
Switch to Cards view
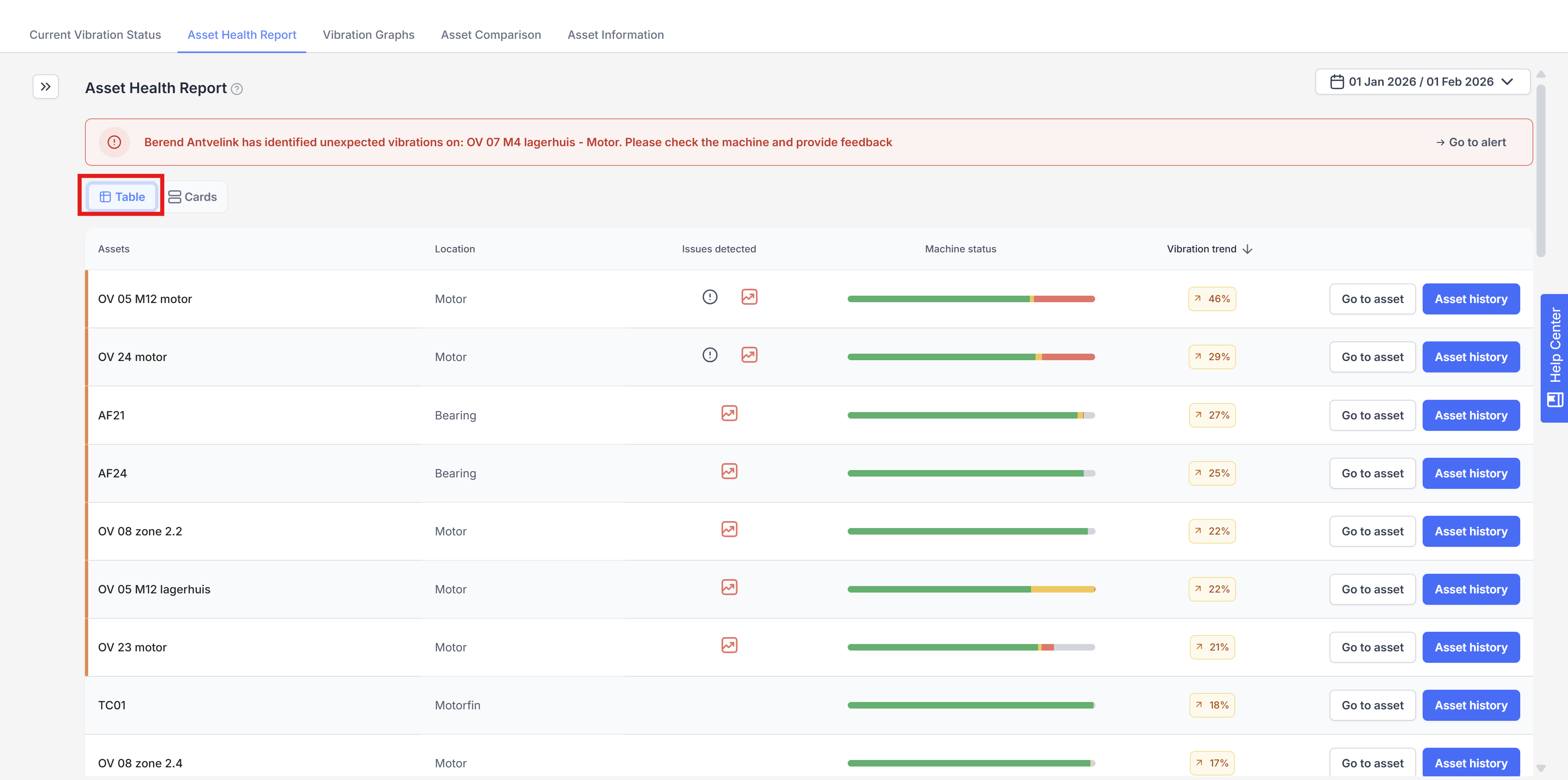(193, 197)
